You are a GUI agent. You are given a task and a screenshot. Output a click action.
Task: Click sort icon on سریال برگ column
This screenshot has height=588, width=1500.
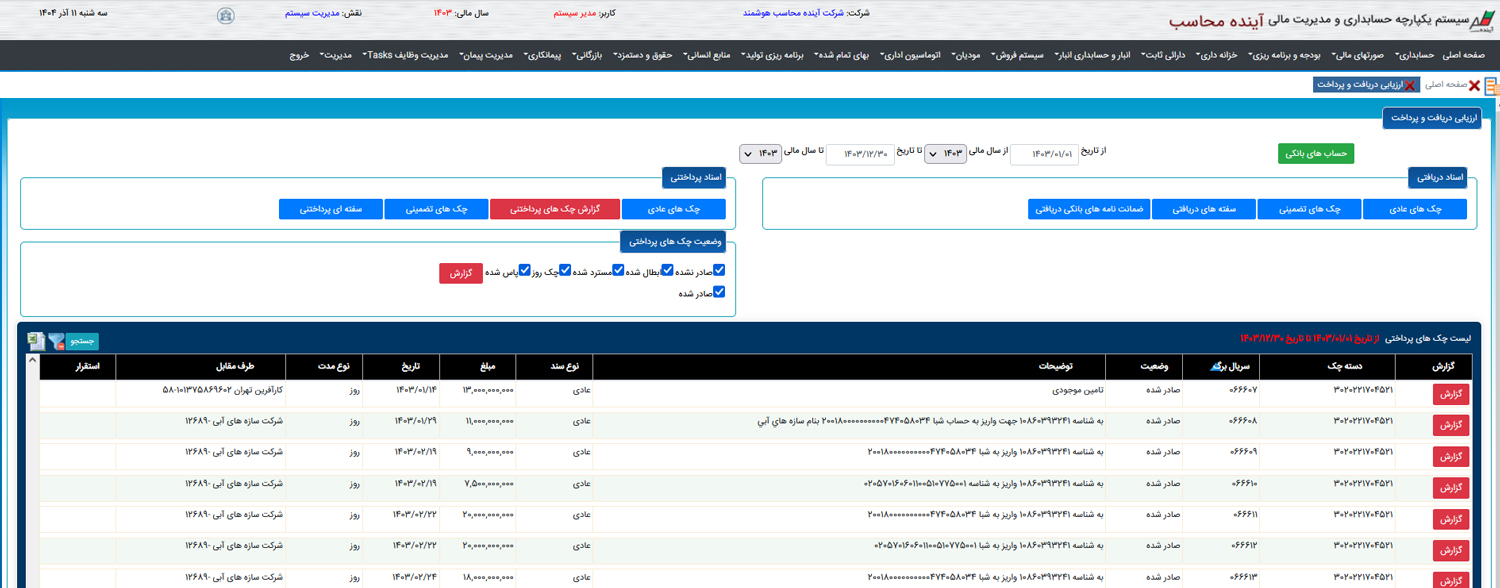click(1216, 367)
